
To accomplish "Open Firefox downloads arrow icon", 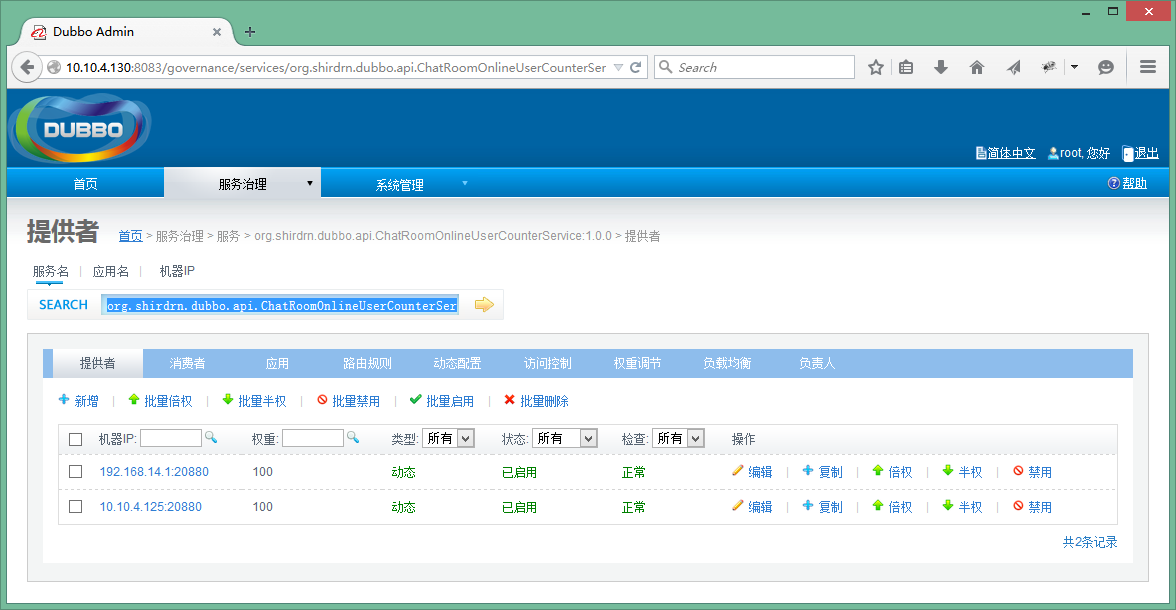I will point(941,67).
